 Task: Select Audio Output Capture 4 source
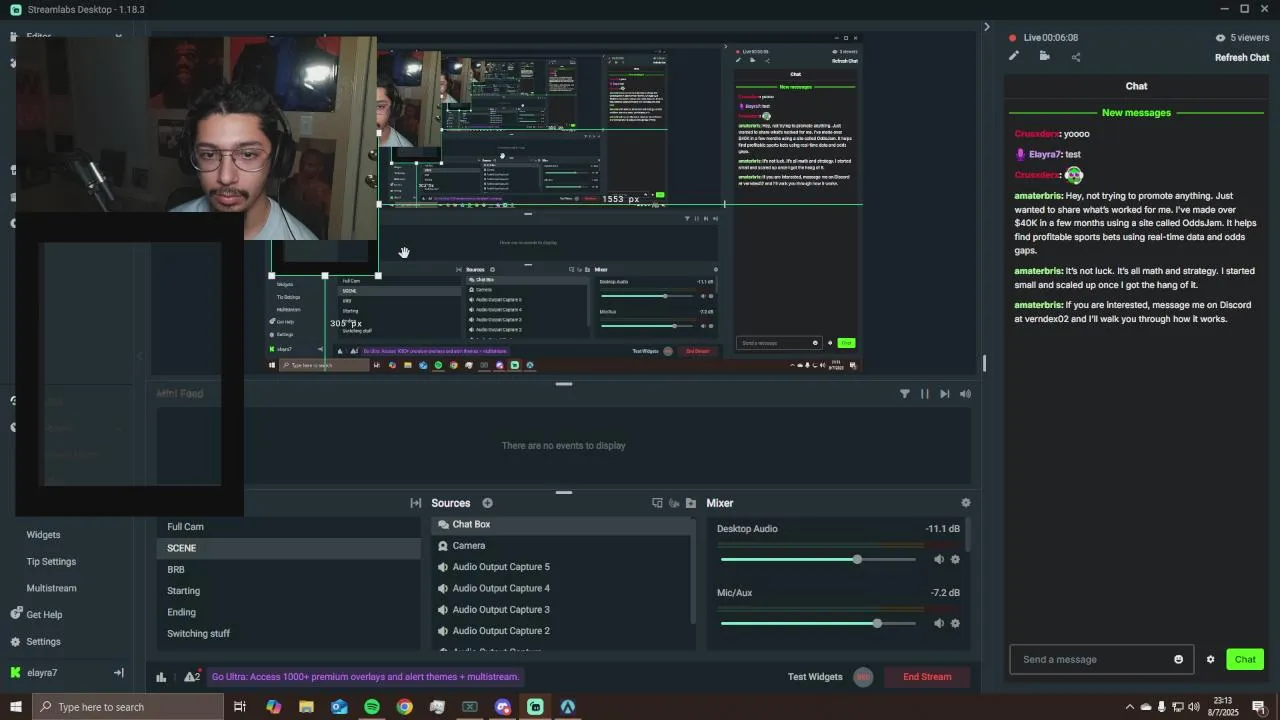[x=561, y=588]
